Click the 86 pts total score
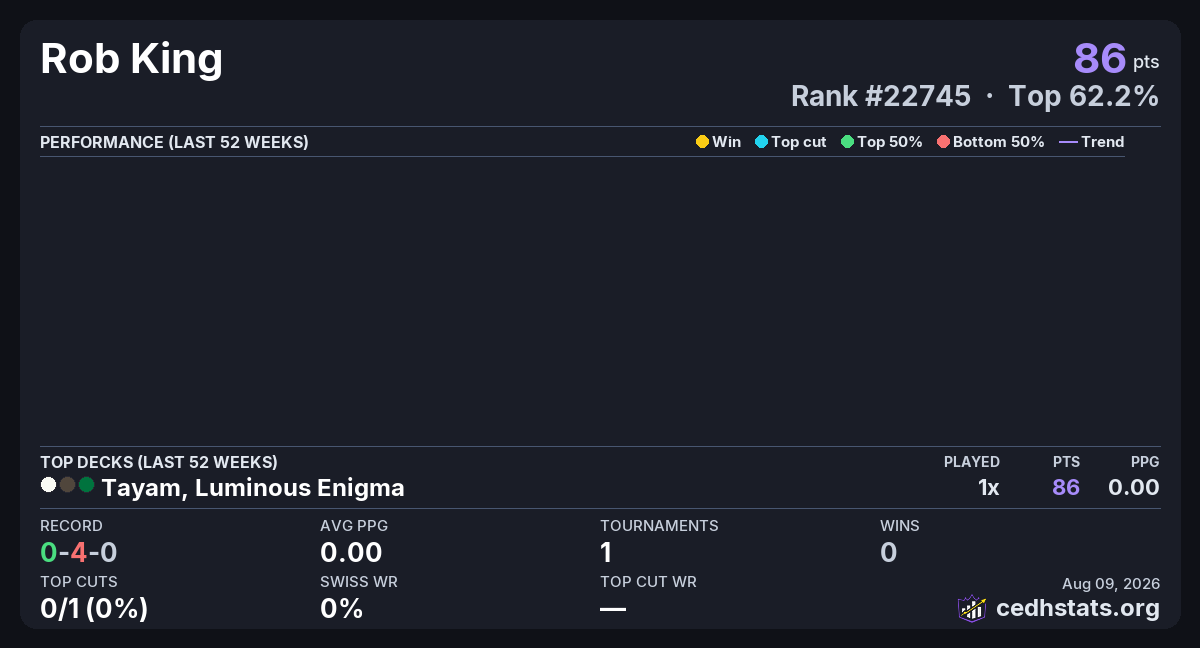This screenshot has height=648, width=1200. pos(1116,58)
